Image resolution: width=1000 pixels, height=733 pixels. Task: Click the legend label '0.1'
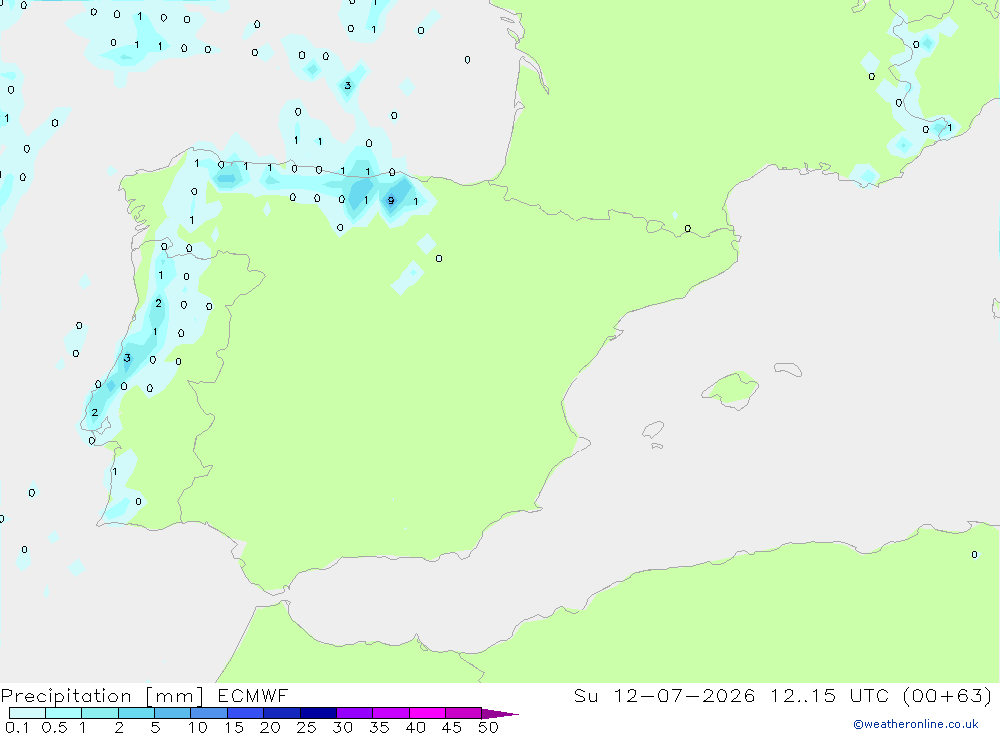17,727
